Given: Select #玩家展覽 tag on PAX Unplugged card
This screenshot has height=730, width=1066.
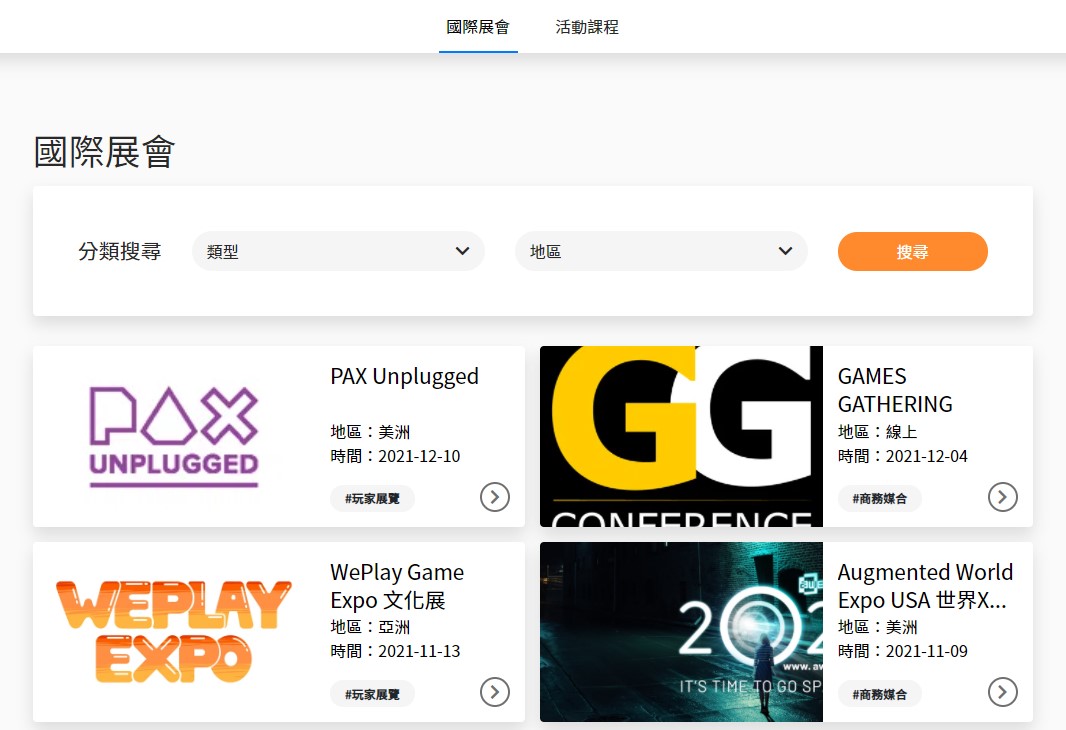Looking at the screenshot, I should [x=372, y=498].
